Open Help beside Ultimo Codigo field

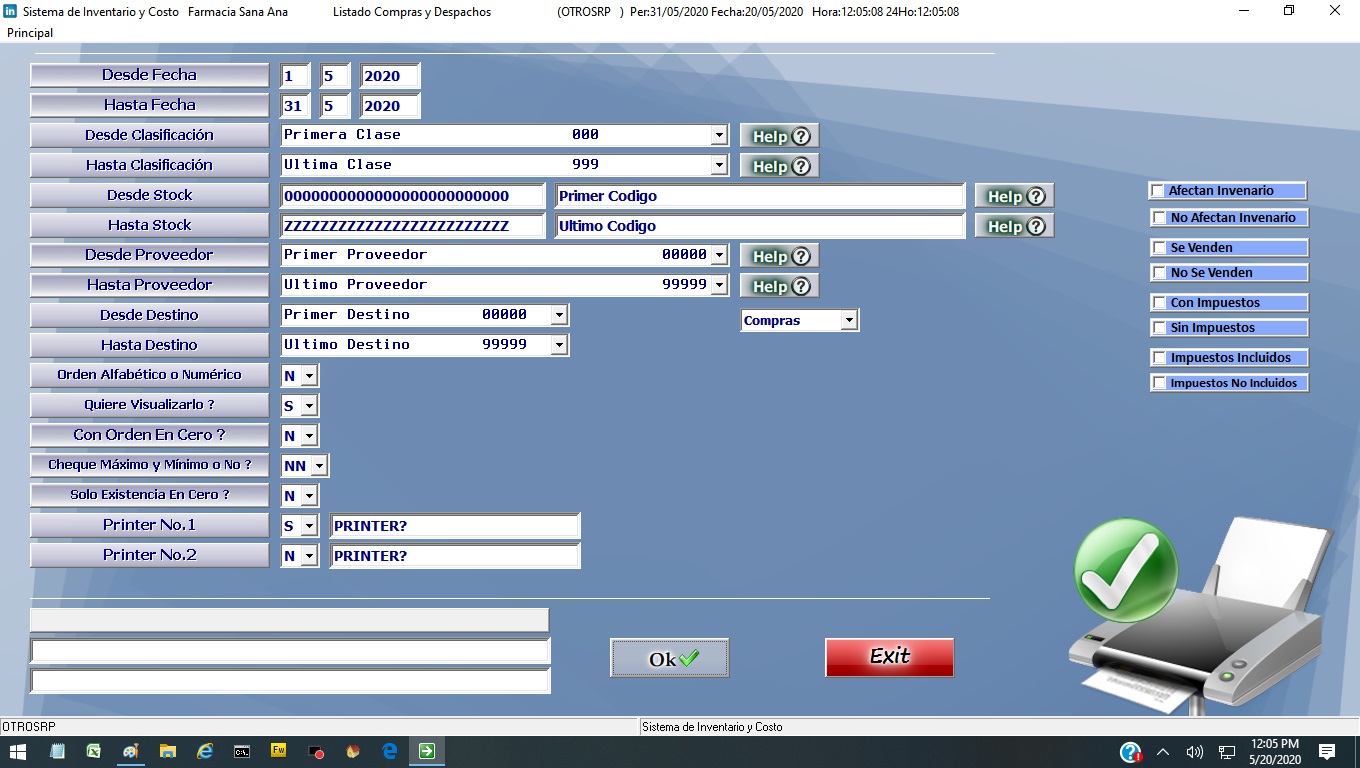[x=1014, y=226]
